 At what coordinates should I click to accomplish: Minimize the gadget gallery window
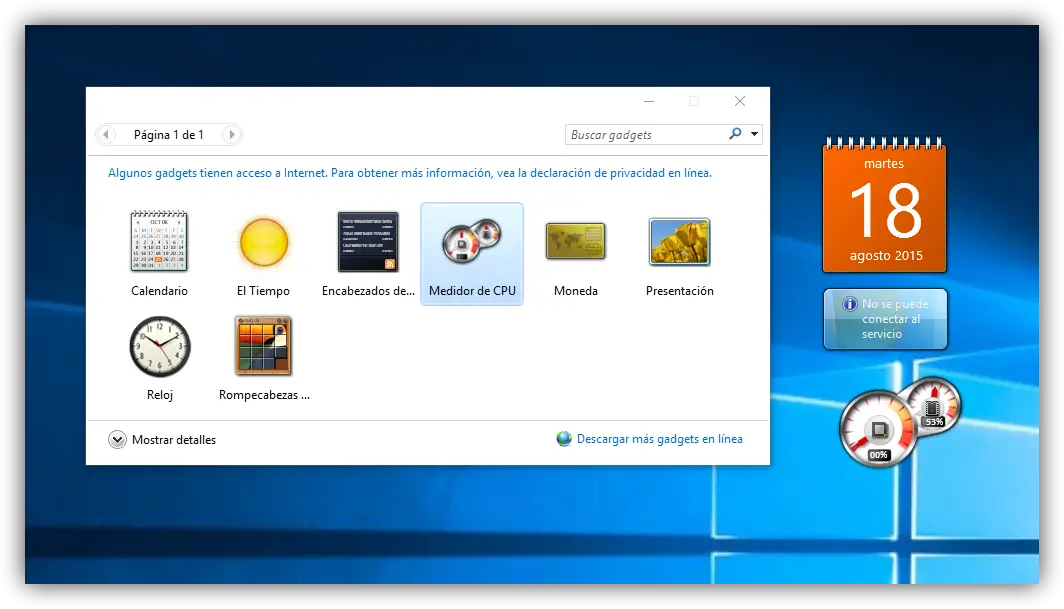pos(649,101)
